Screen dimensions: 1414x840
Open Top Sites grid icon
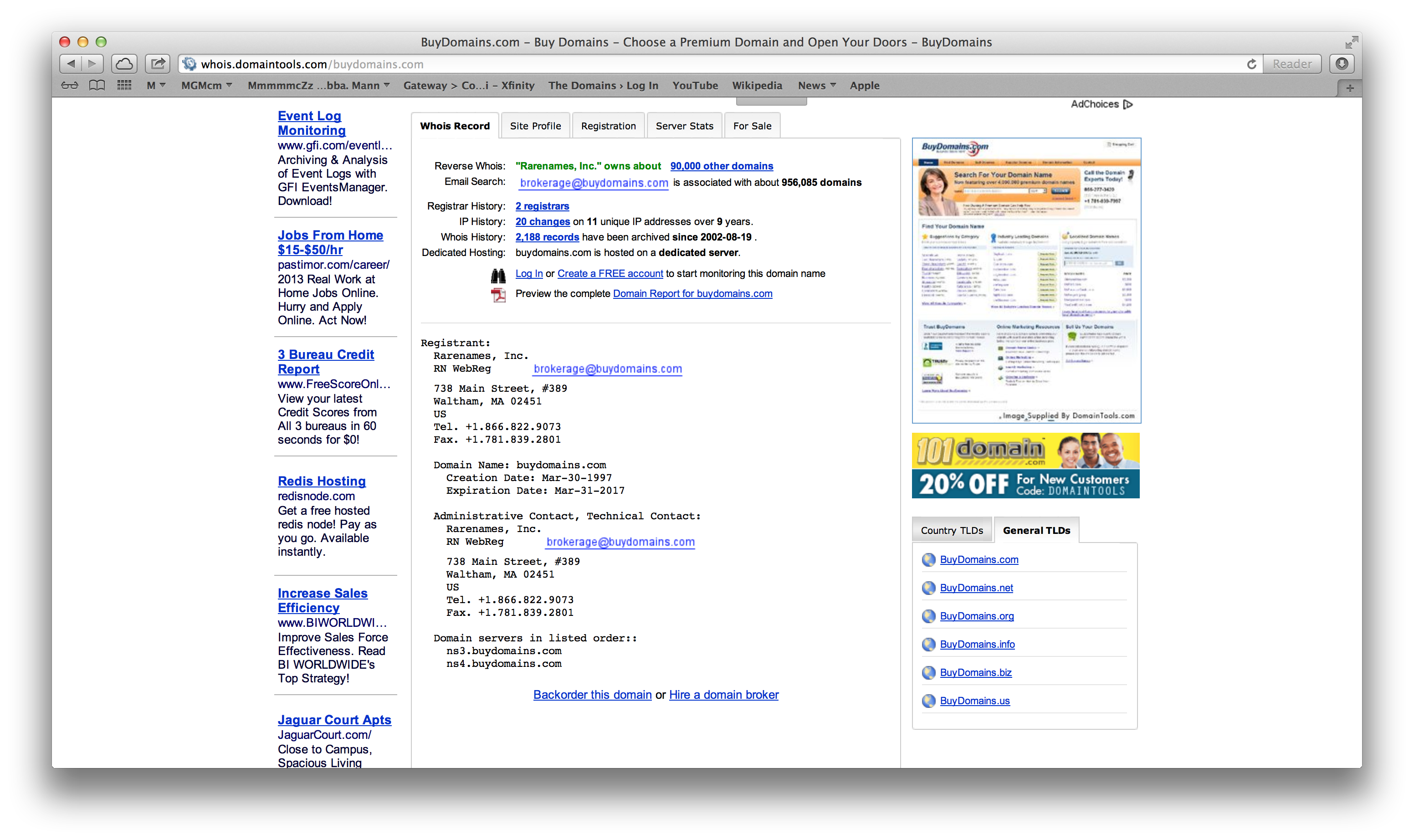[124, 86]
